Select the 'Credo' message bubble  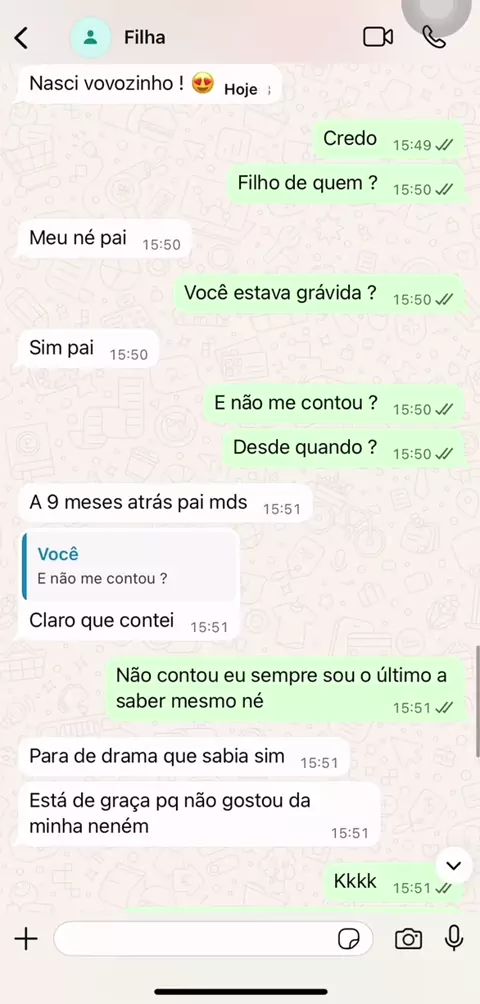tap(388, 140)
